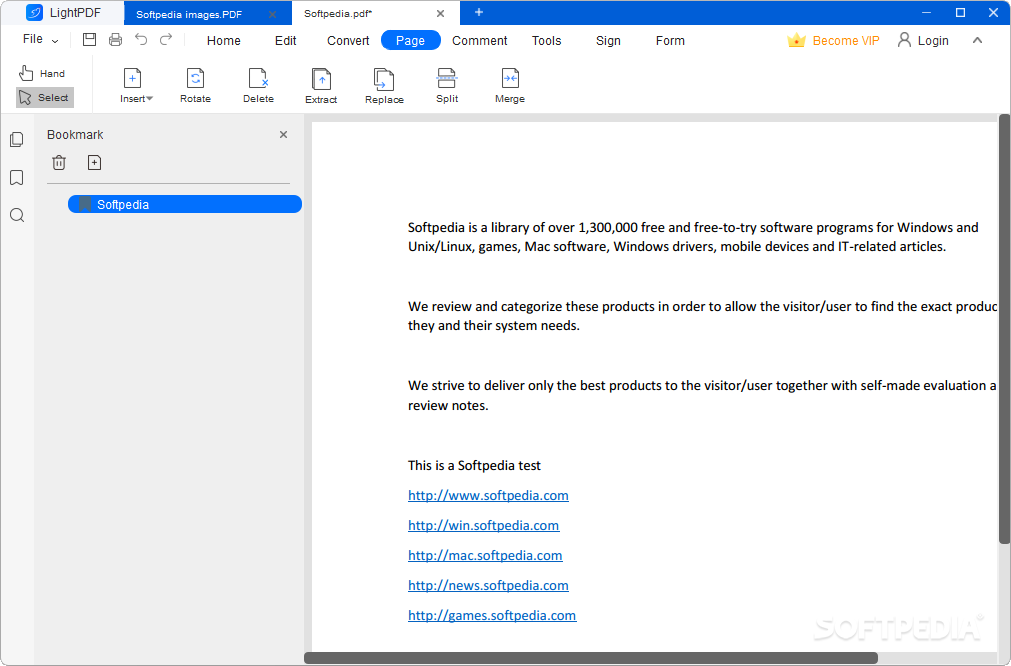Activate the Select tool

(45, 97)
